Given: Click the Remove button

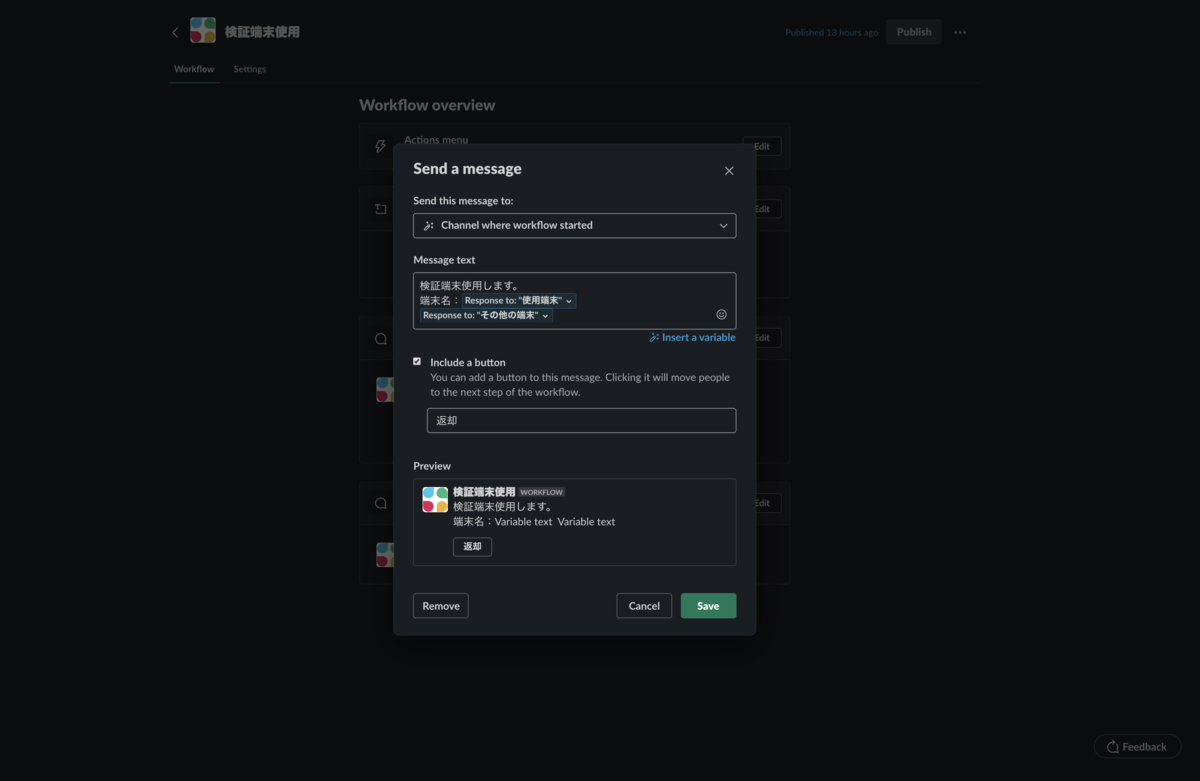Looking at the screenshot, I should (441, 606).
